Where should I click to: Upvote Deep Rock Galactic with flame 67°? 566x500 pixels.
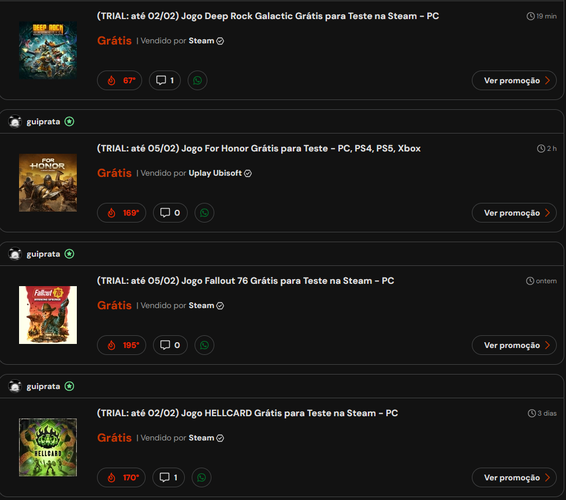(x=119, y=80)
